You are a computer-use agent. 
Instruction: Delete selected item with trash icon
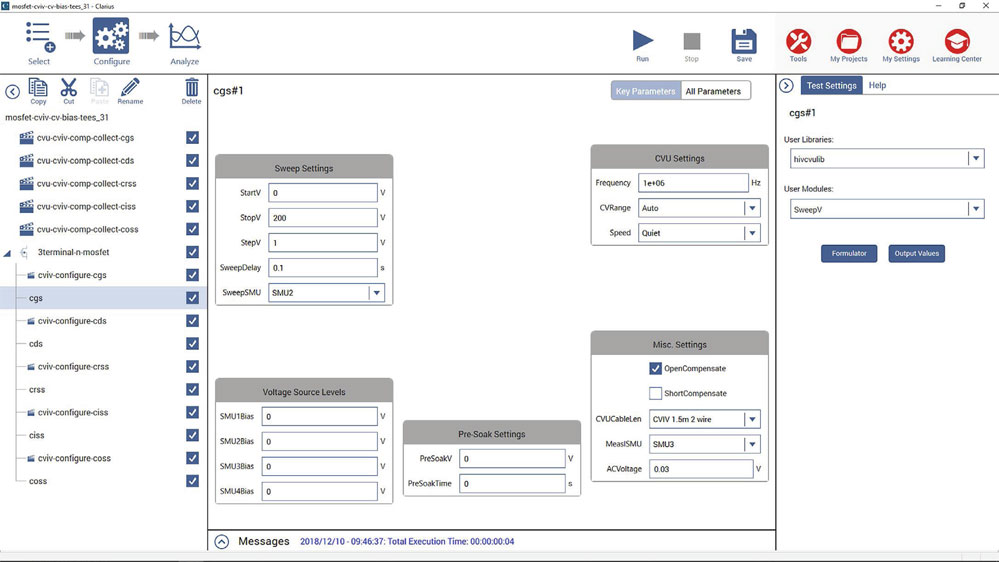tap(191, 88)
